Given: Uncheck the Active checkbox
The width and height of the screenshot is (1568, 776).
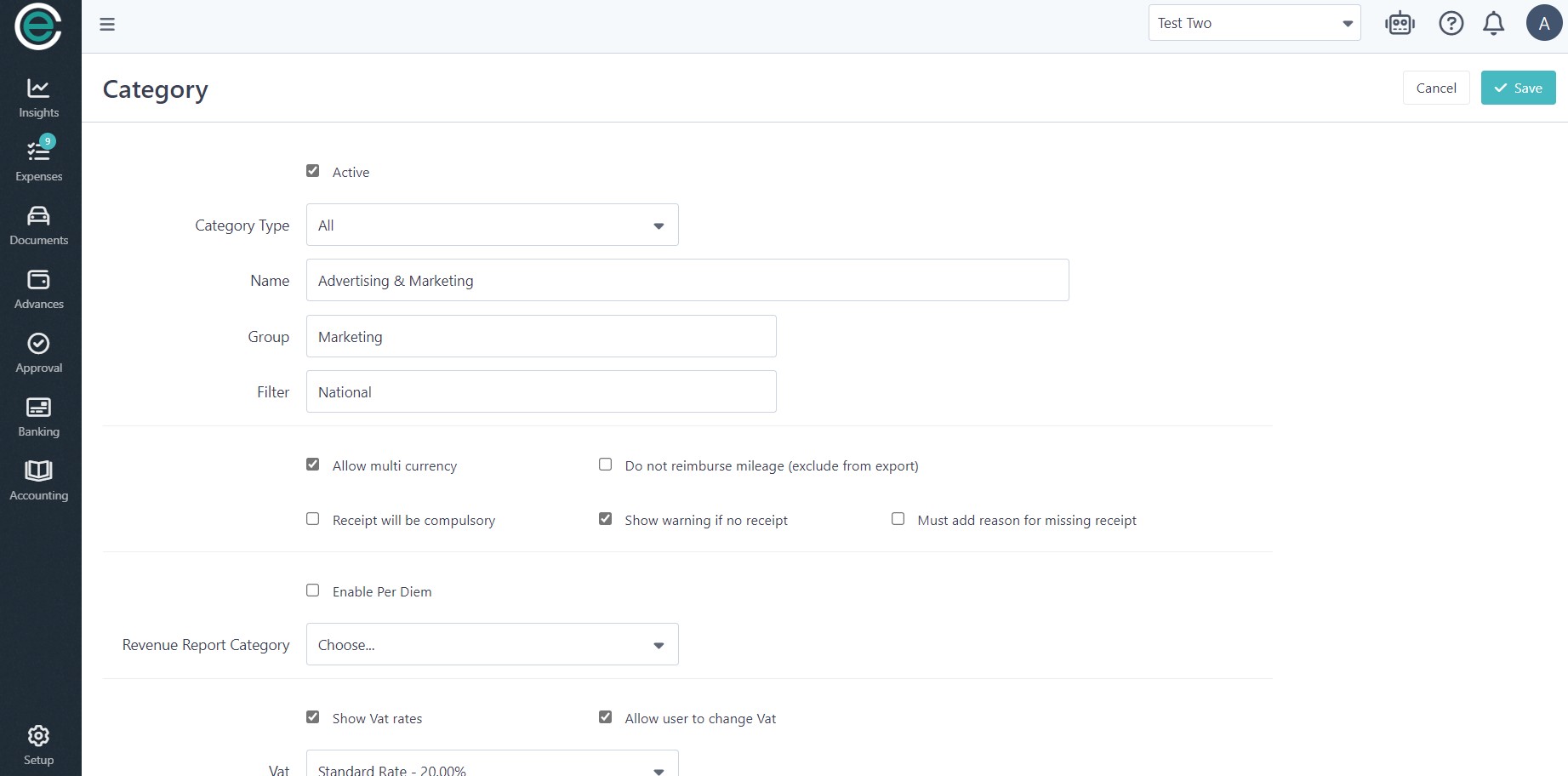Looking at the screenshot, I should [313, 171].
